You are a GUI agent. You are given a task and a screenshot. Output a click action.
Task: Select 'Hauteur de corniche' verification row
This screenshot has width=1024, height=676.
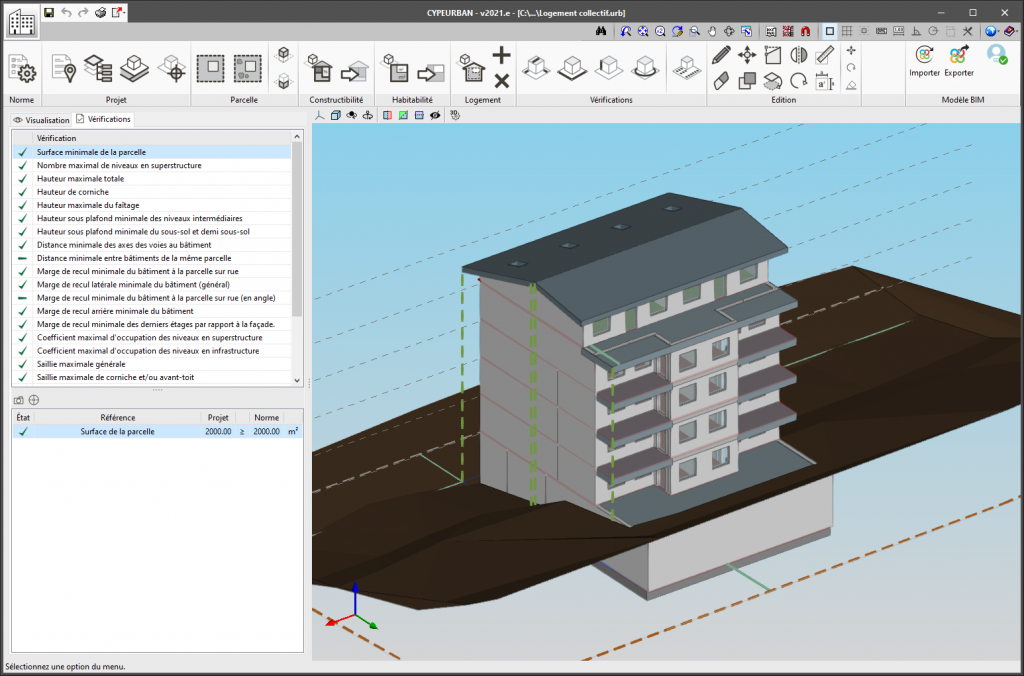pyautogui.click(x=73, y=192)
